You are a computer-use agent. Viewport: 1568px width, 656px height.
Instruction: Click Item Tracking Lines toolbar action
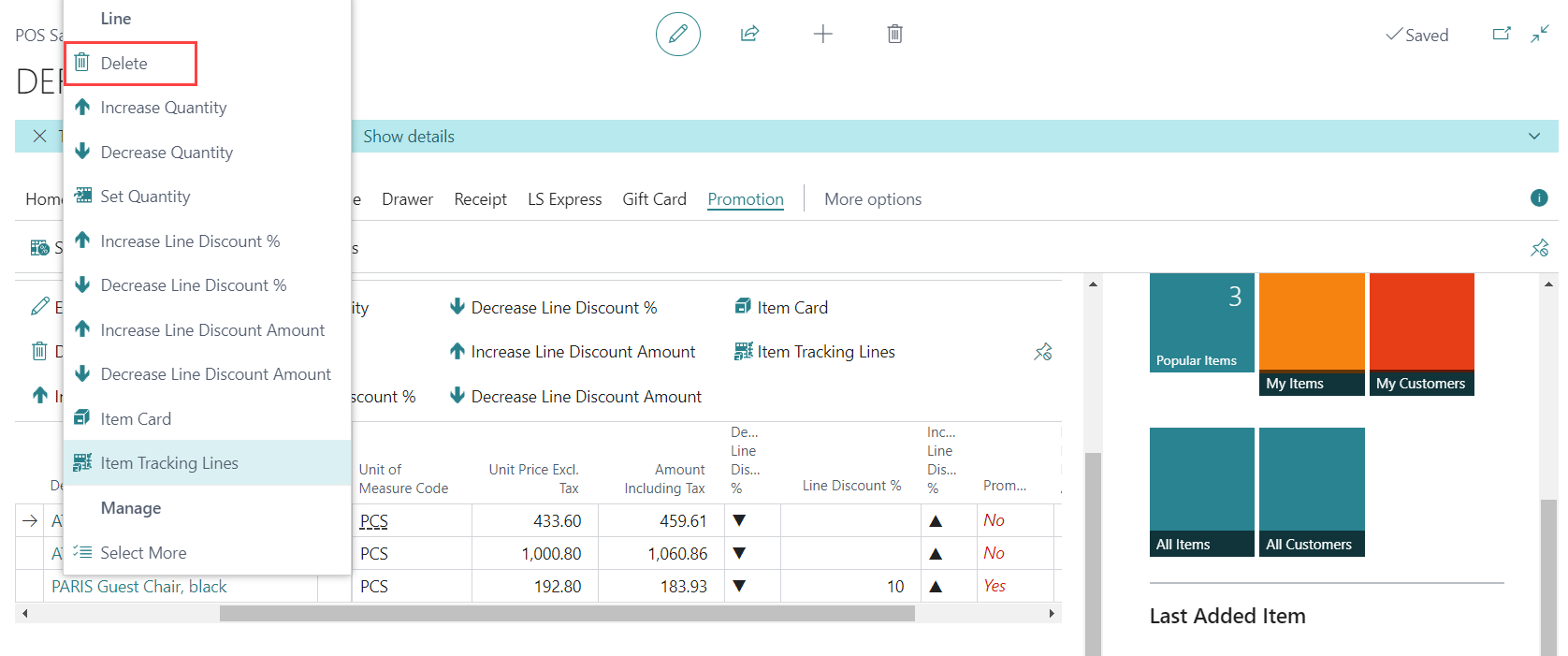815,352
